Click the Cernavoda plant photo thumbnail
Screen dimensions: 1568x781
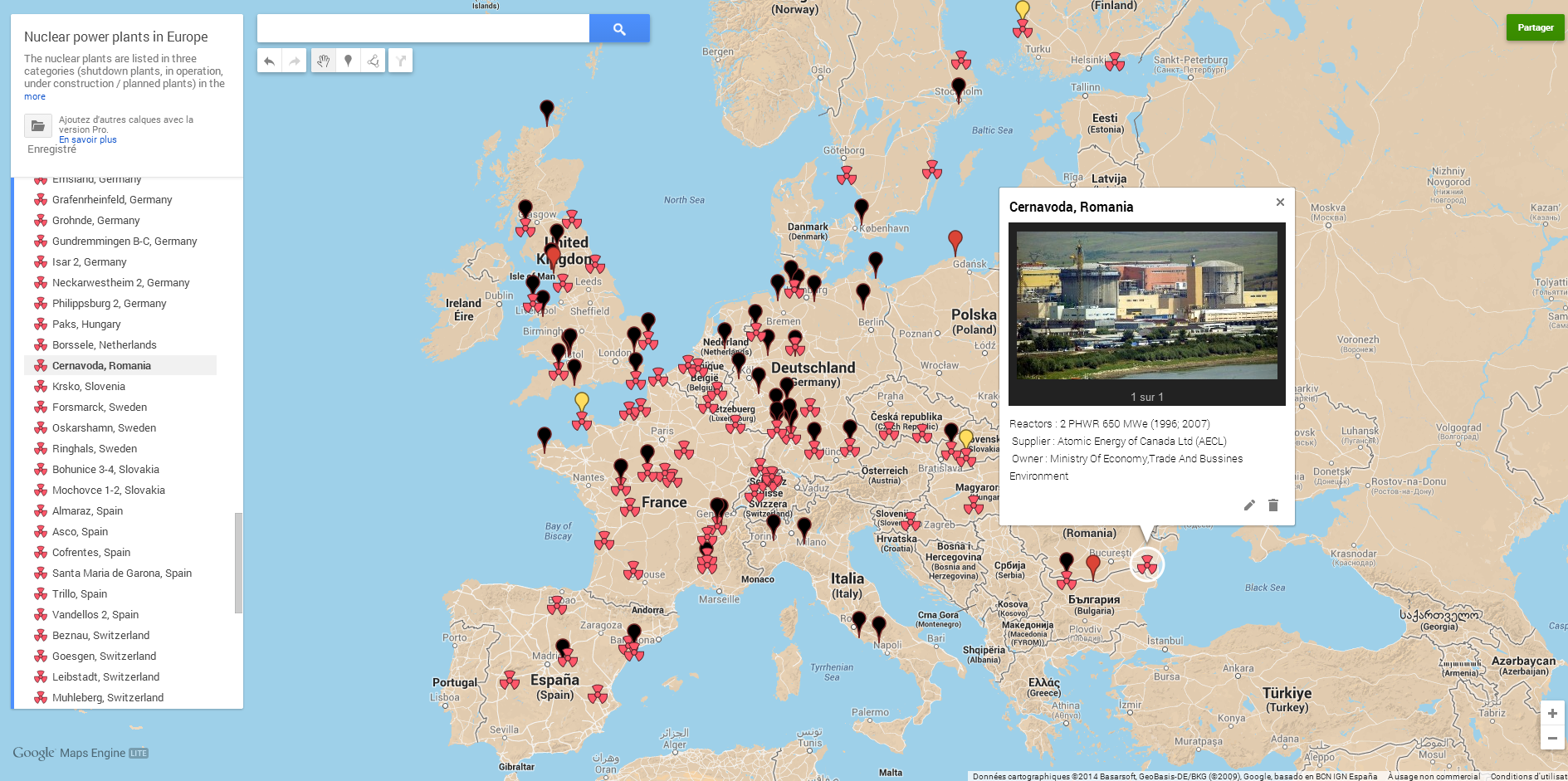pyautogui.click(x=1147, y=305)
